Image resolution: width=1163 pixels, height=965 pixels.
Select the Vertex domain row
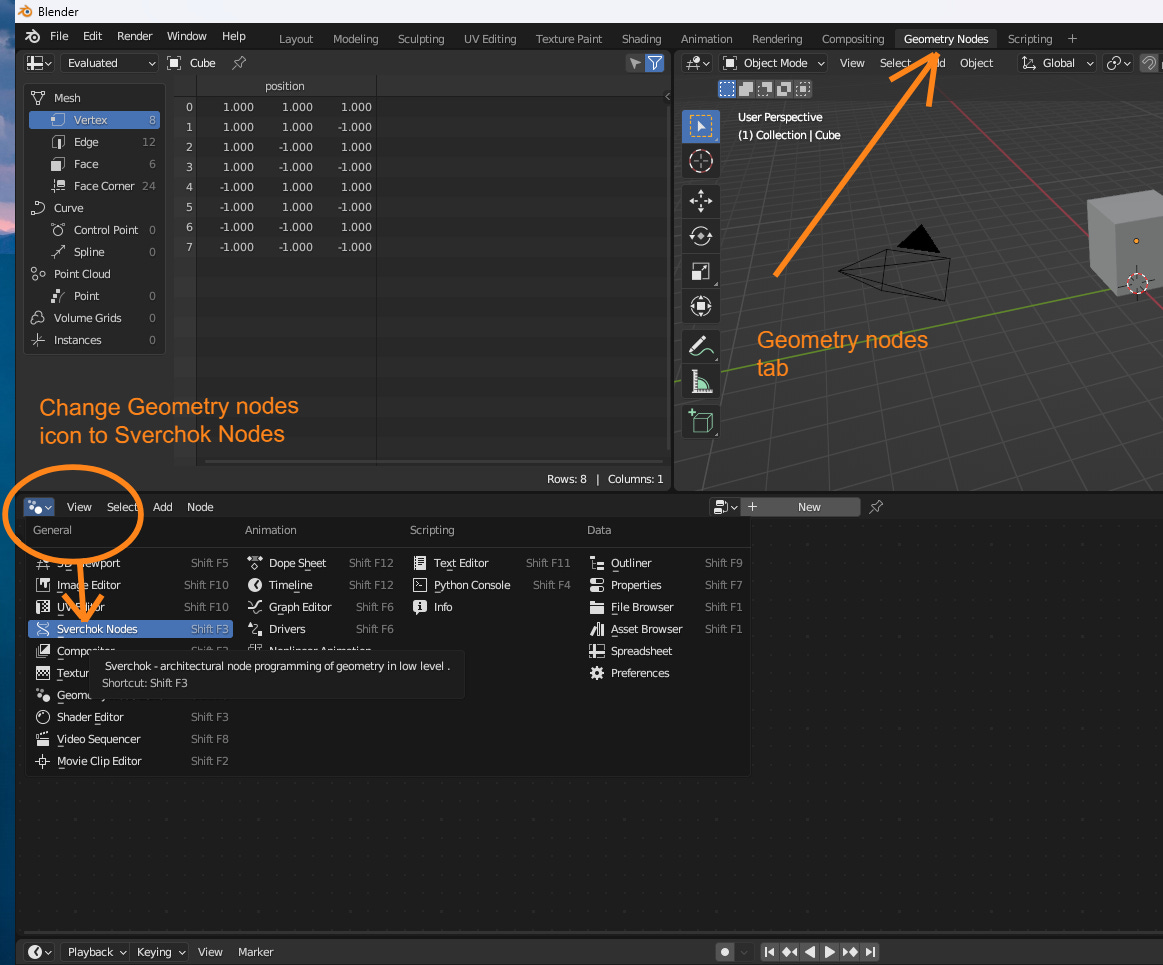point(94,120)
